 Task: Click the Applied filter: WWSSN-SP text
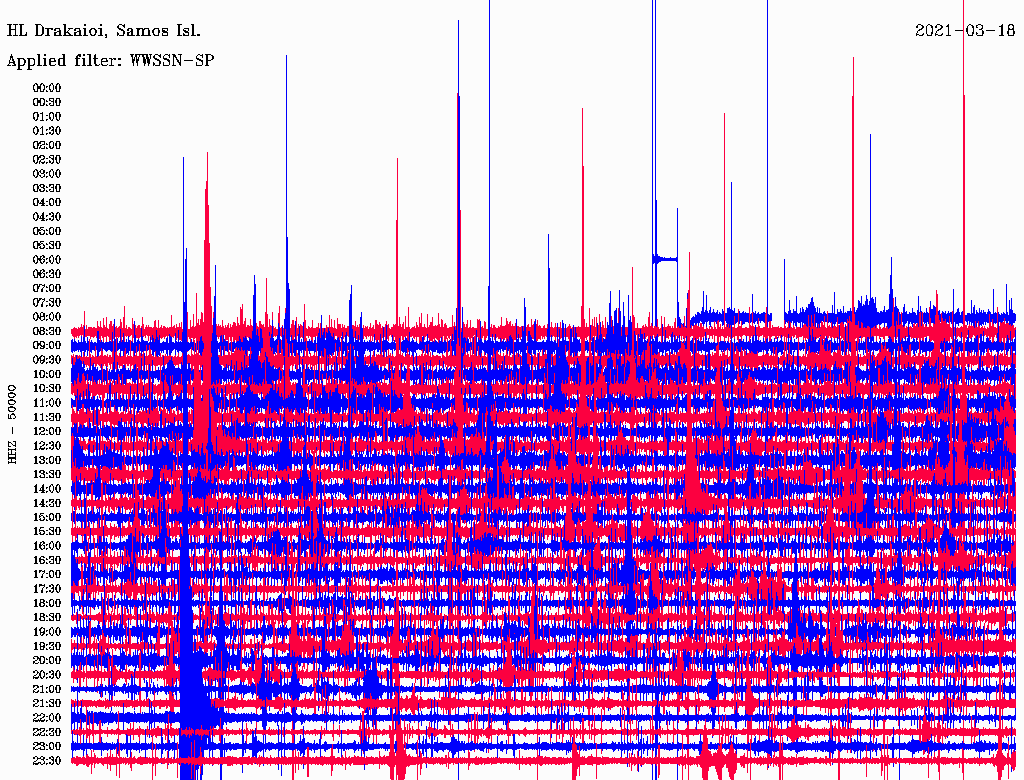110,61
